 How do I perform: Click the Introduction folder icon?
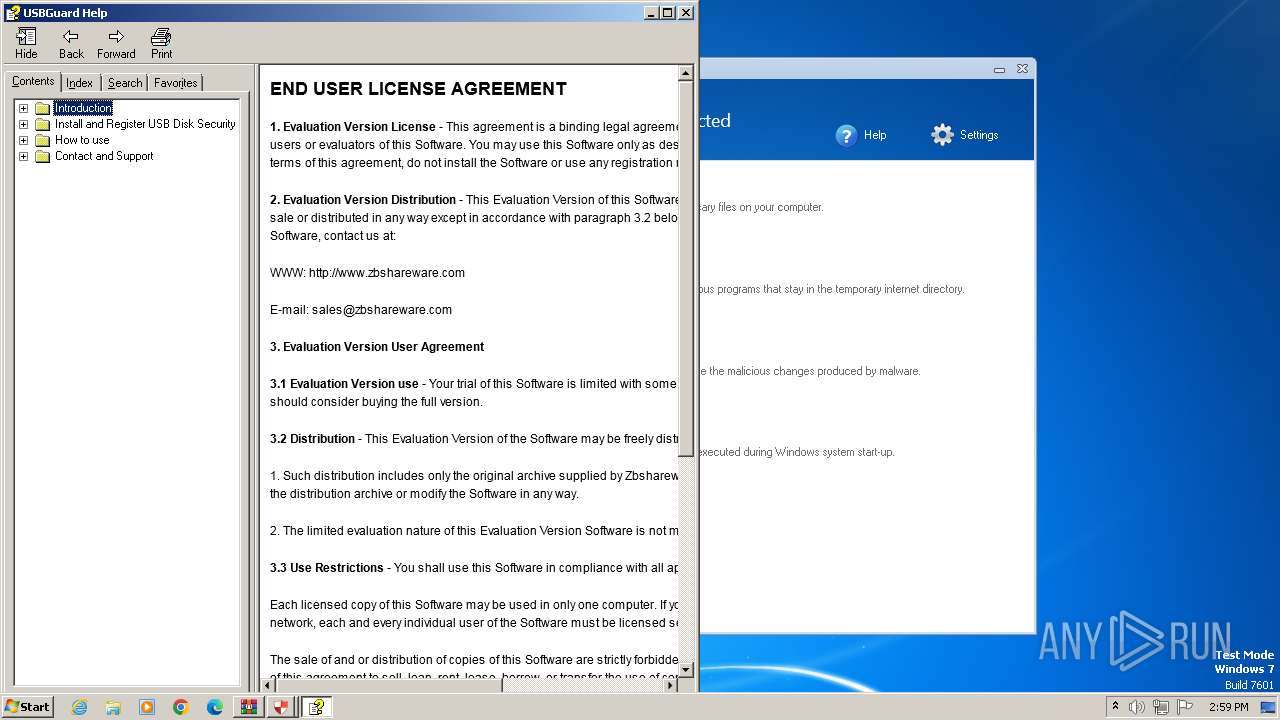tap(42, 108)
